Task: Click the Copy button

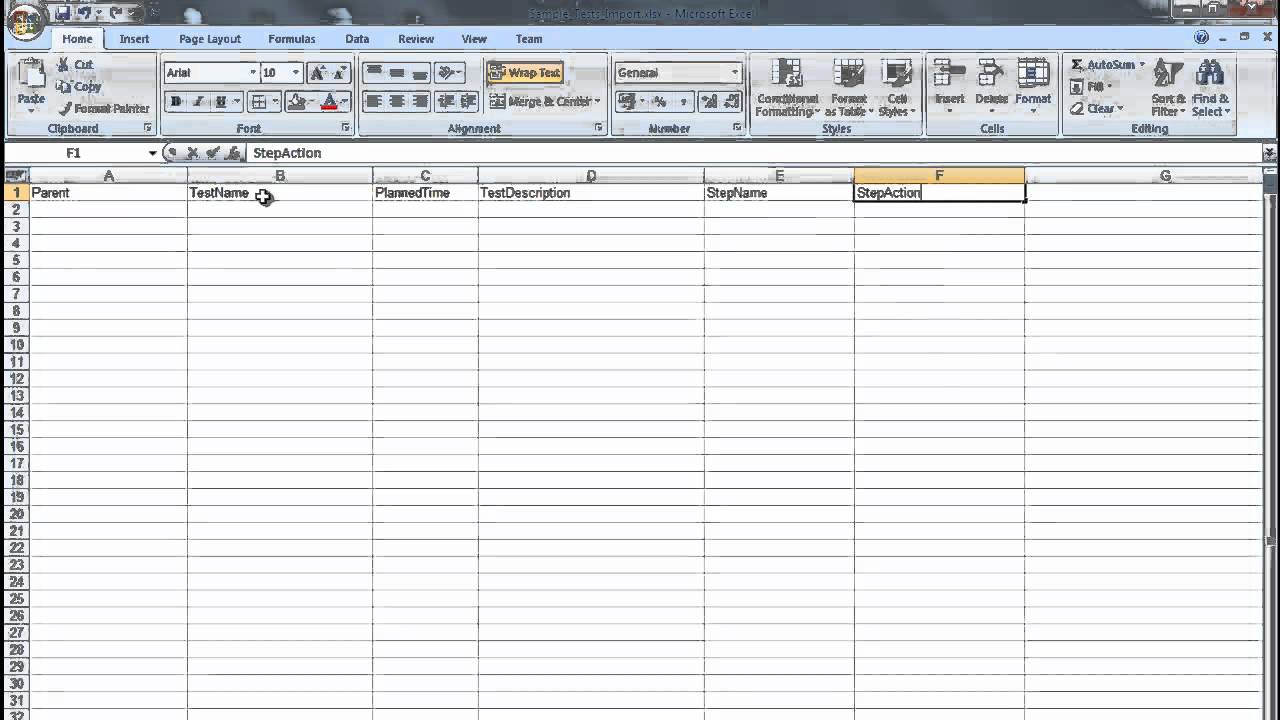Action: pyautogui.click(x=79, y=87)
